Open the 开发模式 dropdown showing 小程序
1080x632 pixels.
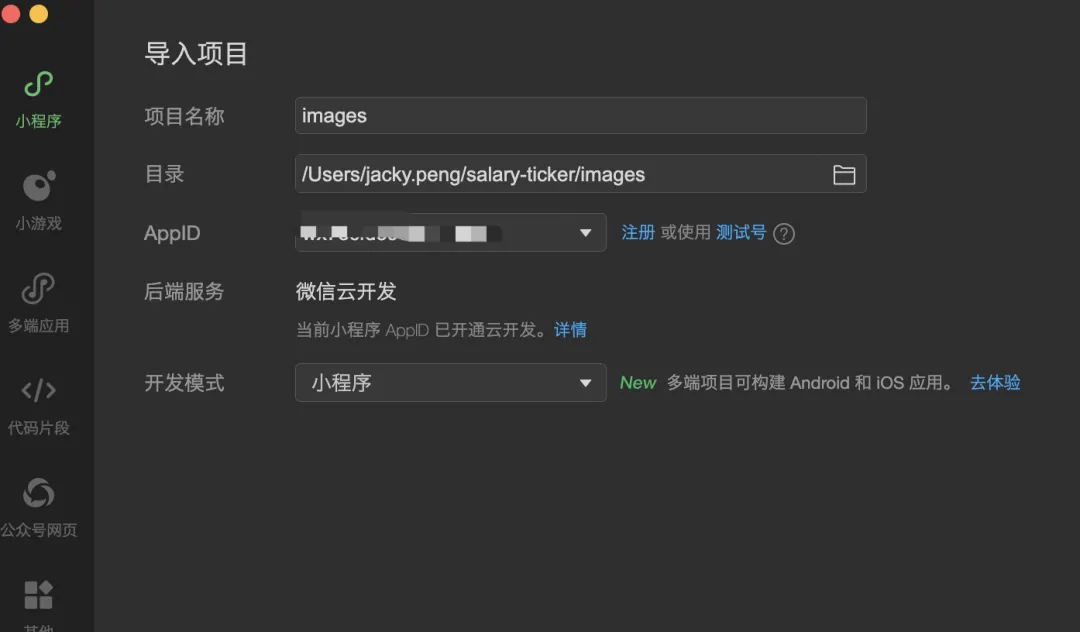450,382
